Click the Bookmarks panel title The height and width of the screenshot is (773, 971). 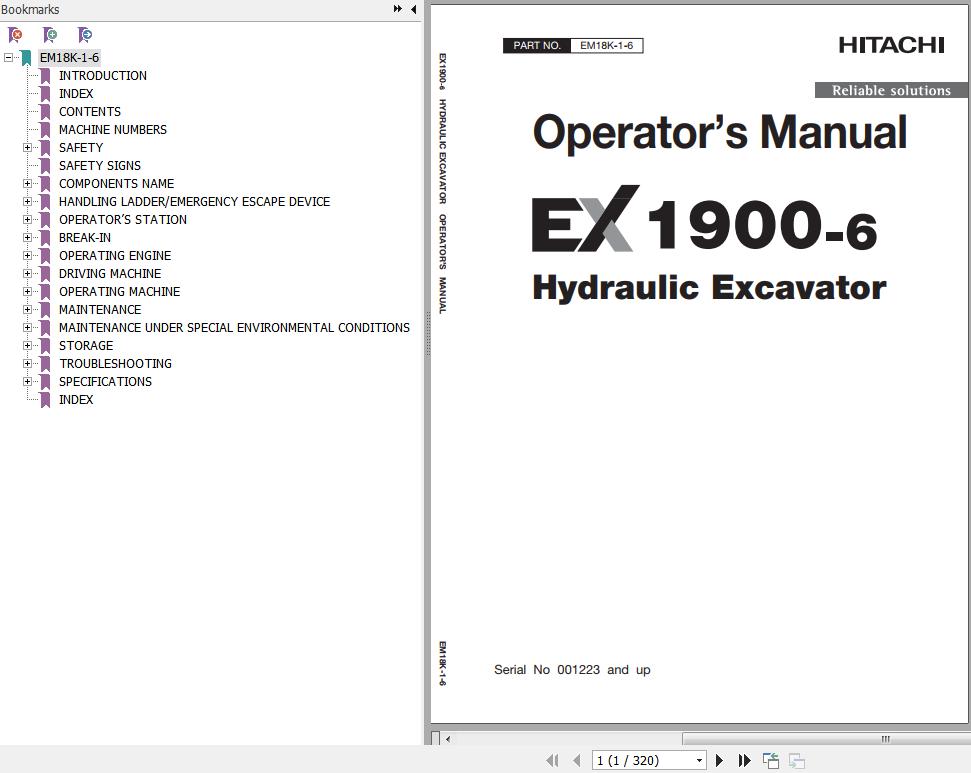coord(30,9)
